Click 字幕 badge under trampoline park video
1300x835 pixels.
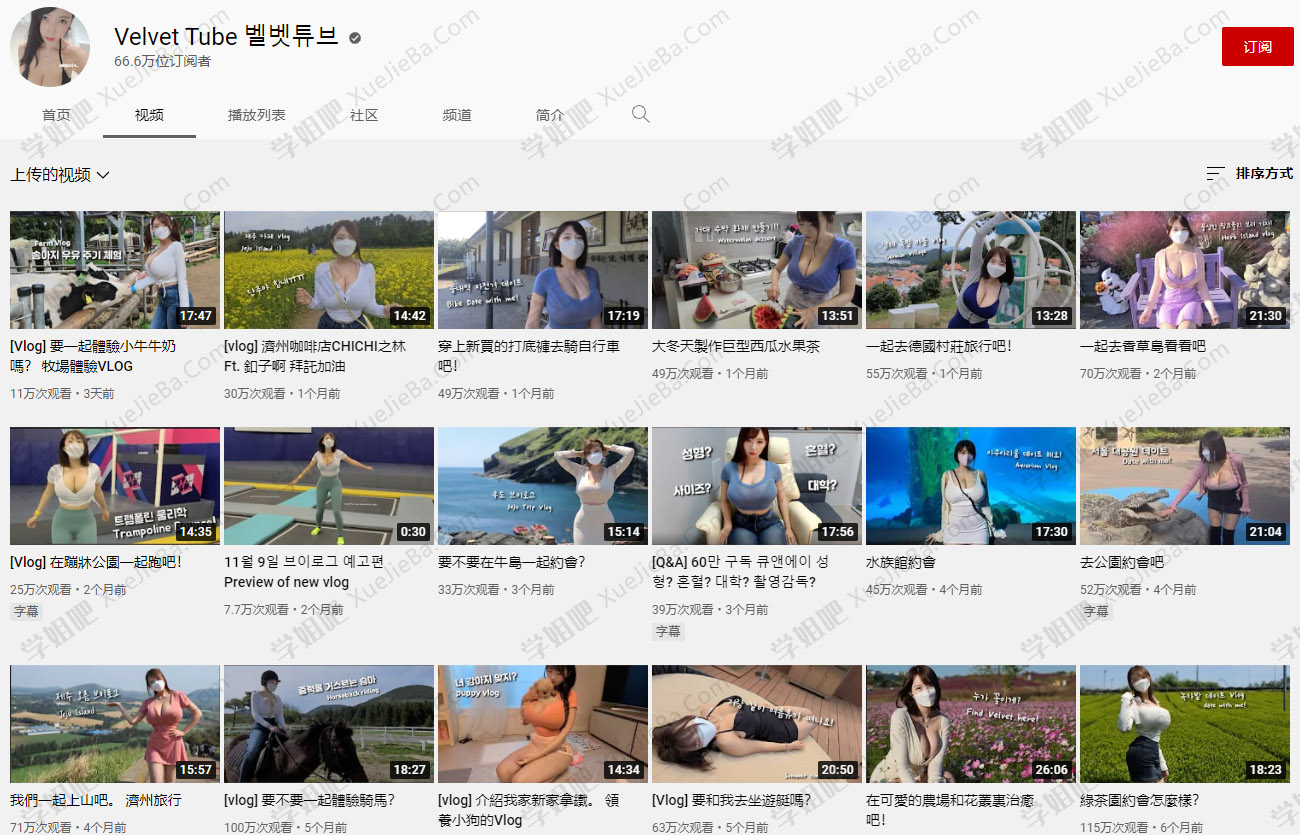point(26,611)
